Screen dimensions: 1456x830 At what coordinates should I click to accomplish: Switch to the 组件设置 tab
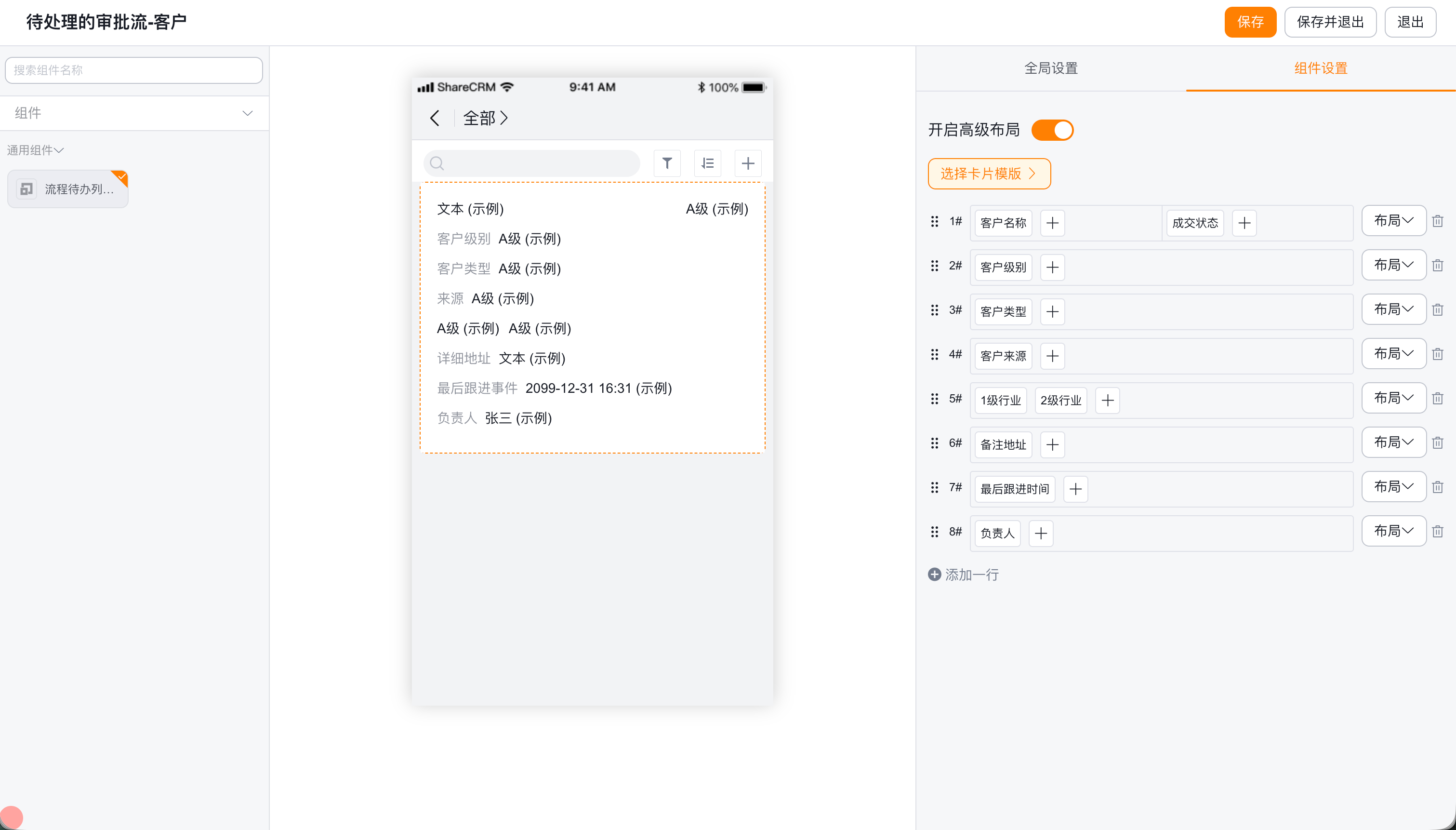coord(1321,68)
